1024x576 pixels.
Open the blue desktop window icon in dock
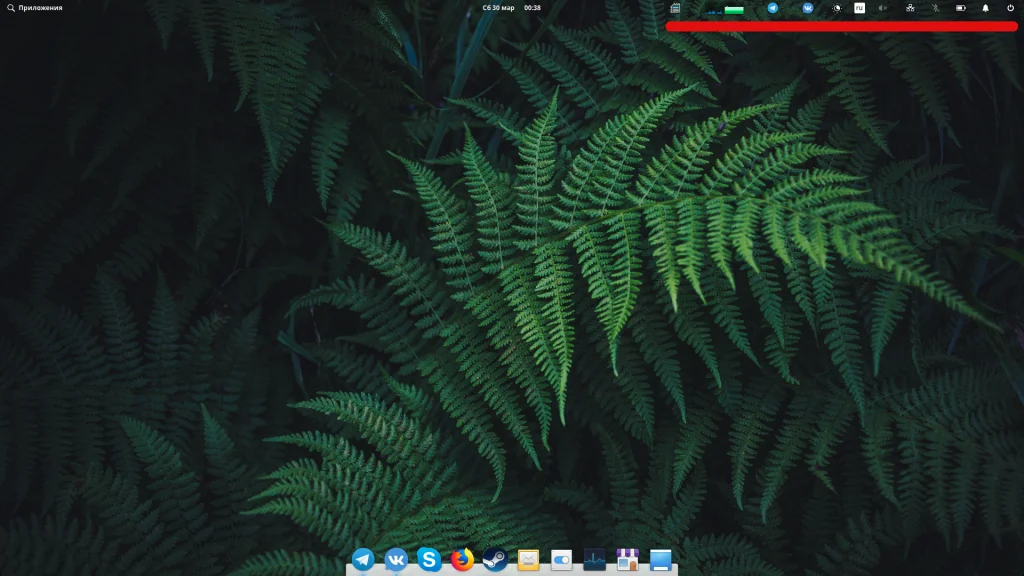[x=660, y=559]
